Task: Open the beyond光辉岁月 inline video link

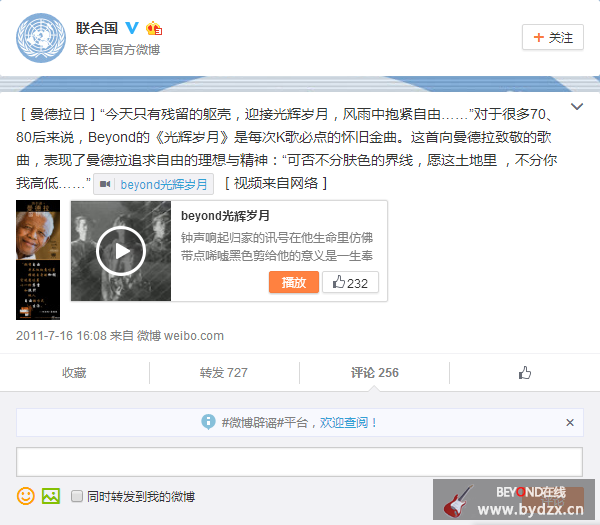Action: click(x=153, y=184)
